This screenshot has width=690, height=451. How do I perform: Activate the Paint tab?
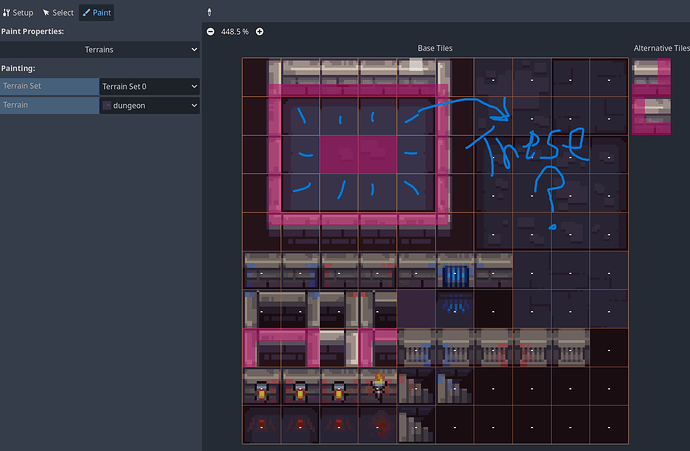[x=96, y=12]
